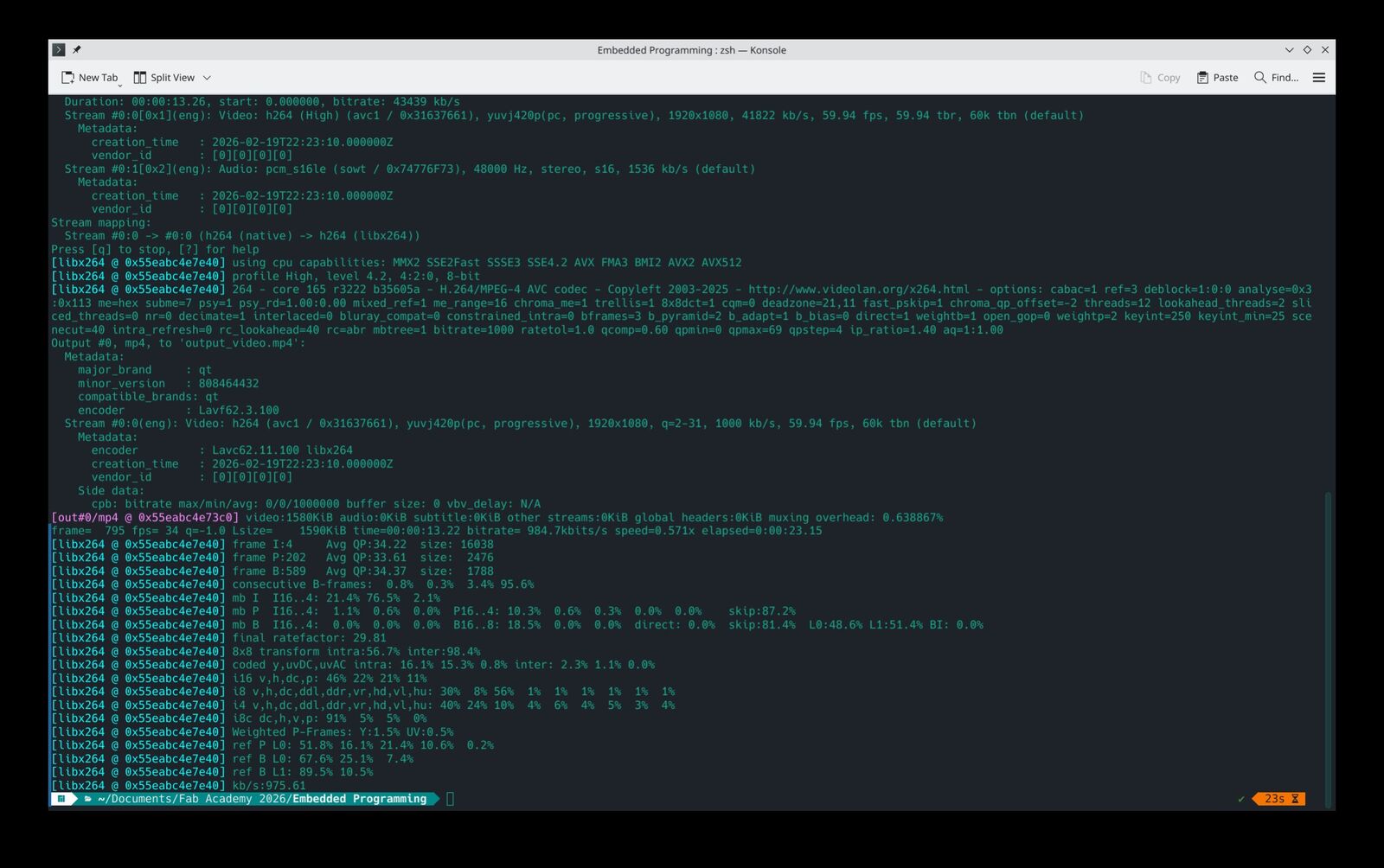Click the 'cpb: bitrate max/min/avg' line
This screenshot has width=1384, height=868.
coord(316,504)
